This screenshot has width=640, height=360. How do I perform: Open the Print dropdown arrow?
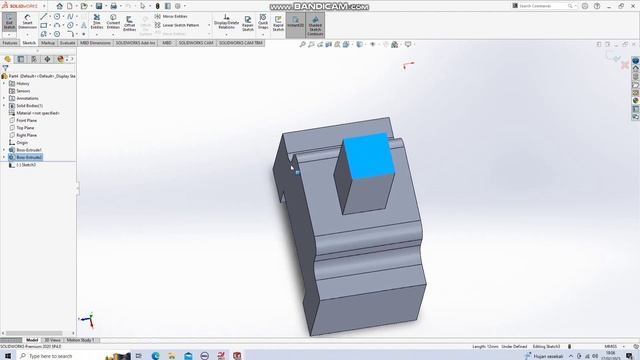click(120, 6)
